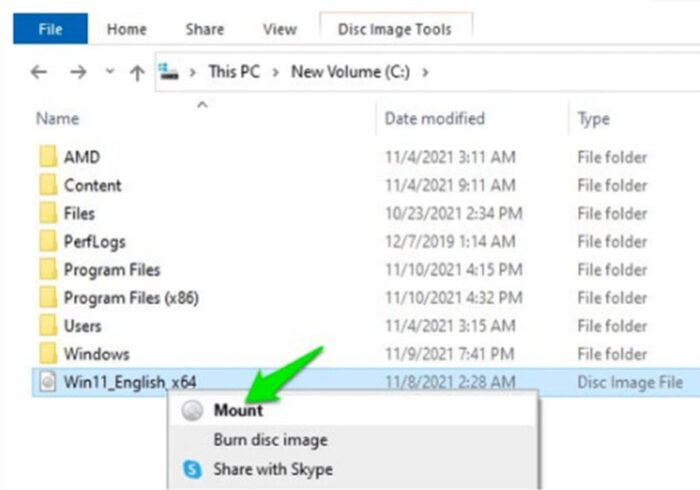Select the Windows folder icon
This screenshot has height=490, width=700.
(48, 353)
